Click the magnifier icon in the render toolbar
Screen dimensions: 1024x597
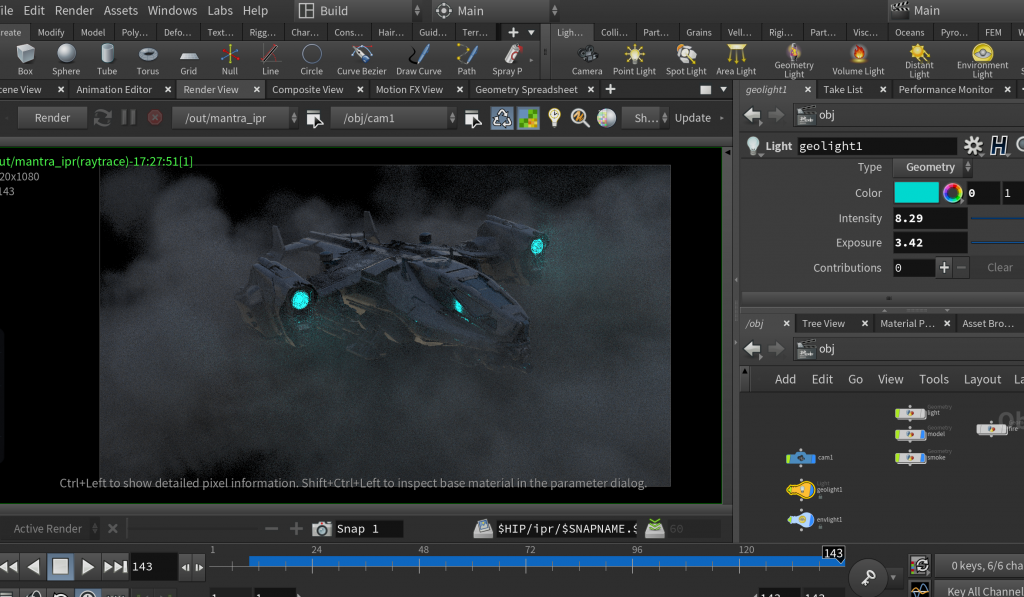pyautogui.click(x=580, y=118)
